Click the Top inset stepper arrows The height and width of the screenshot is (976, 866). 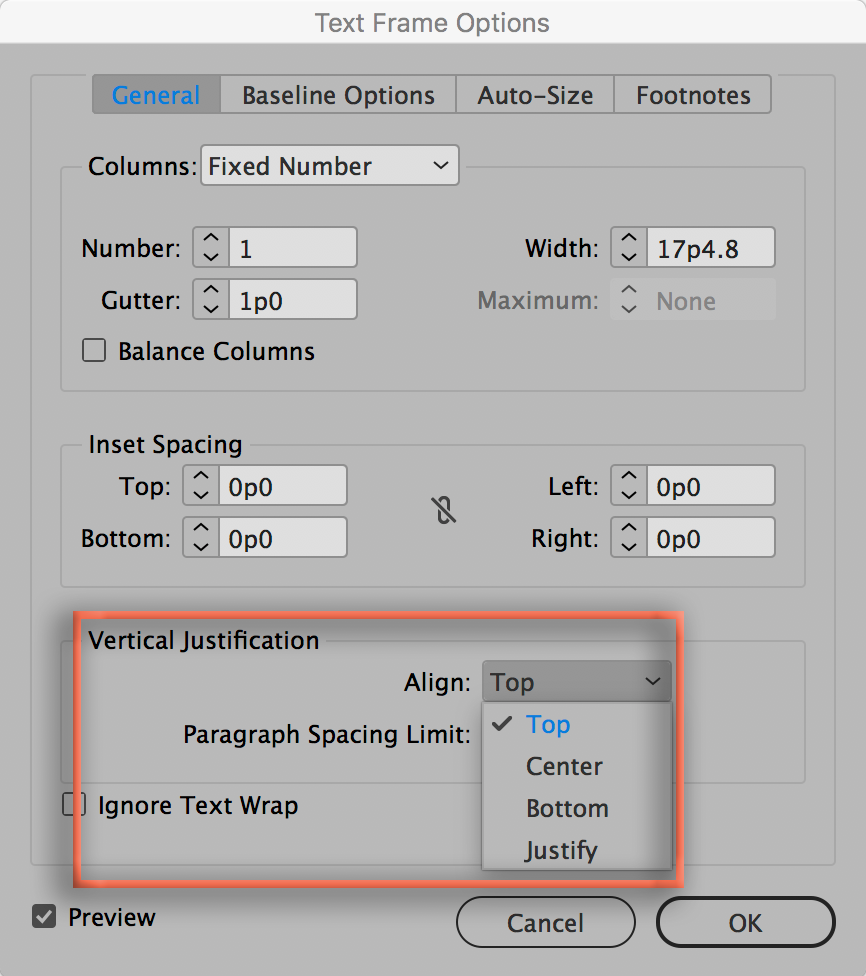(201, 487)
